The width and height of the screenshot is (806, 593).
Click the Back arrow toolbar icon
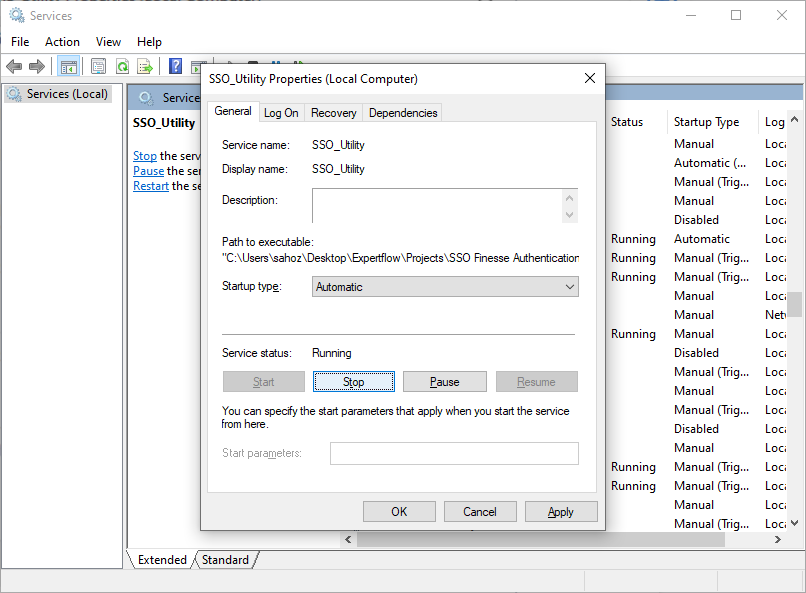click(14, 66)
